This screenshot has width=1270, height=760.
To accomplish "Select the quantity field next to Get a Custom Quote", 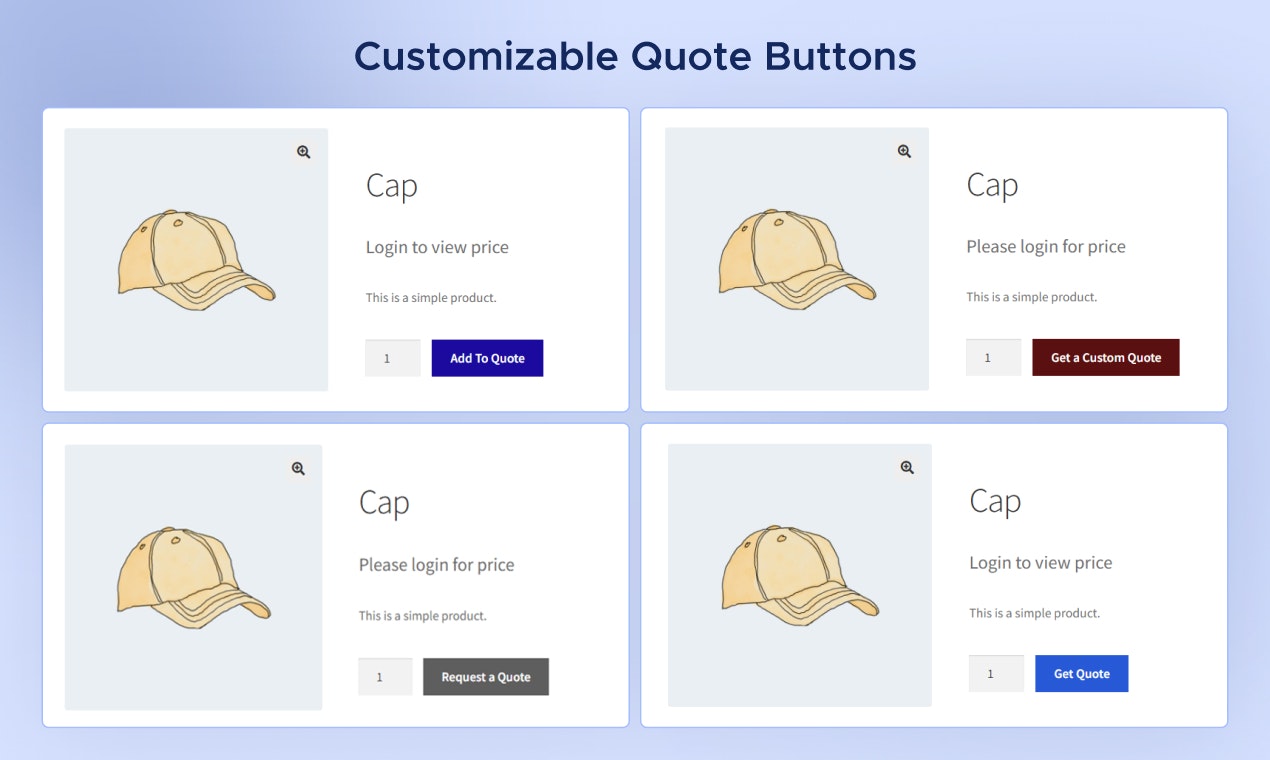I will click(993, 357).
